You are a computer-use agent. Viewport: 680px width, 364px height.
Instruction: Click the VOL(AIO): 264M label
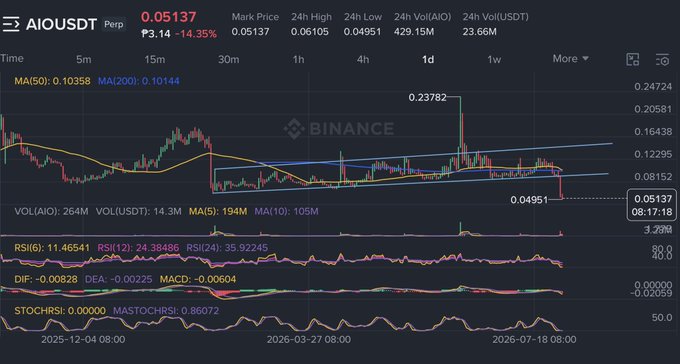[x=51, y=212]
